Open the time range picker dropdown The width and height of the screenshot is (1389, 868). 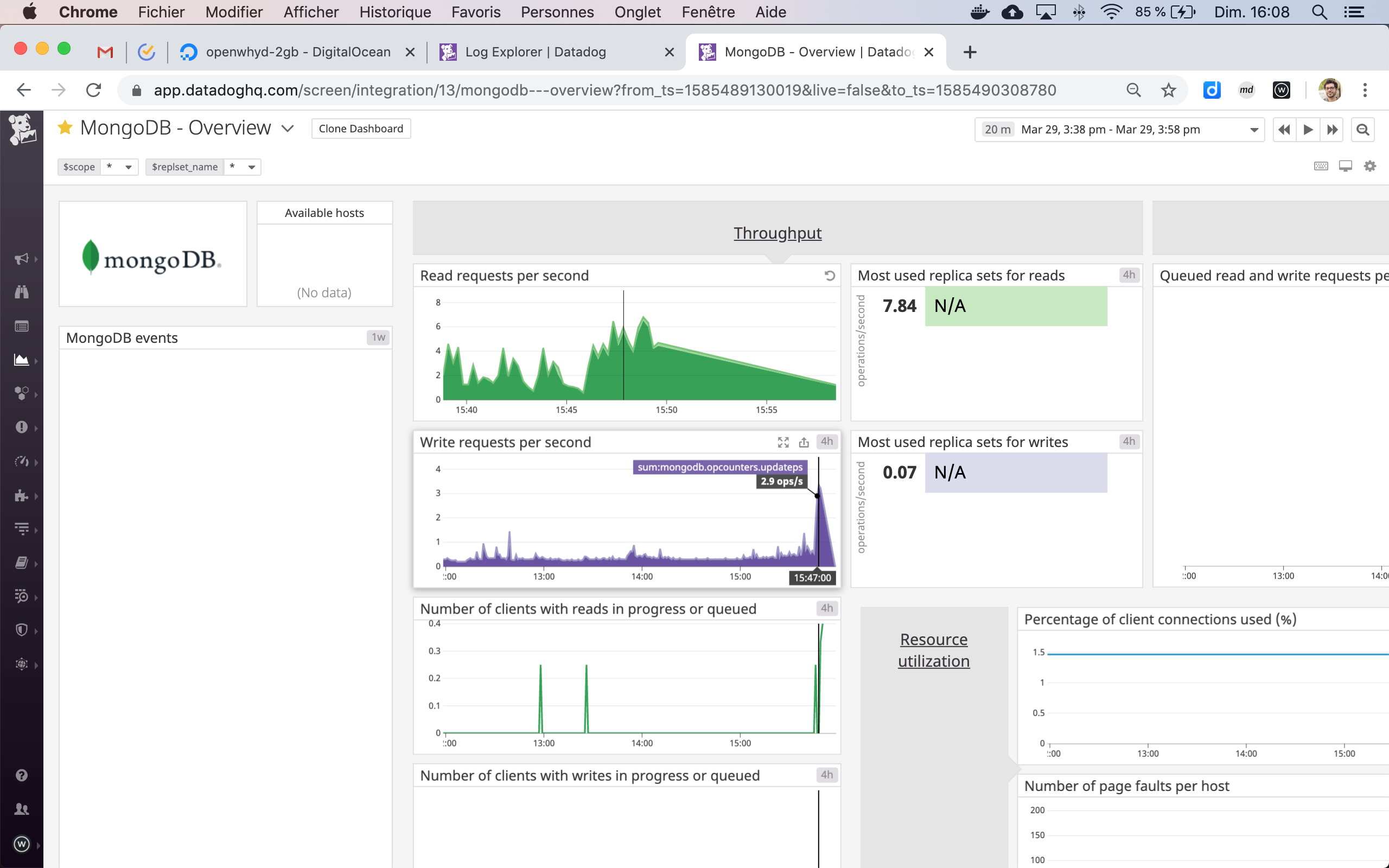1254,129
